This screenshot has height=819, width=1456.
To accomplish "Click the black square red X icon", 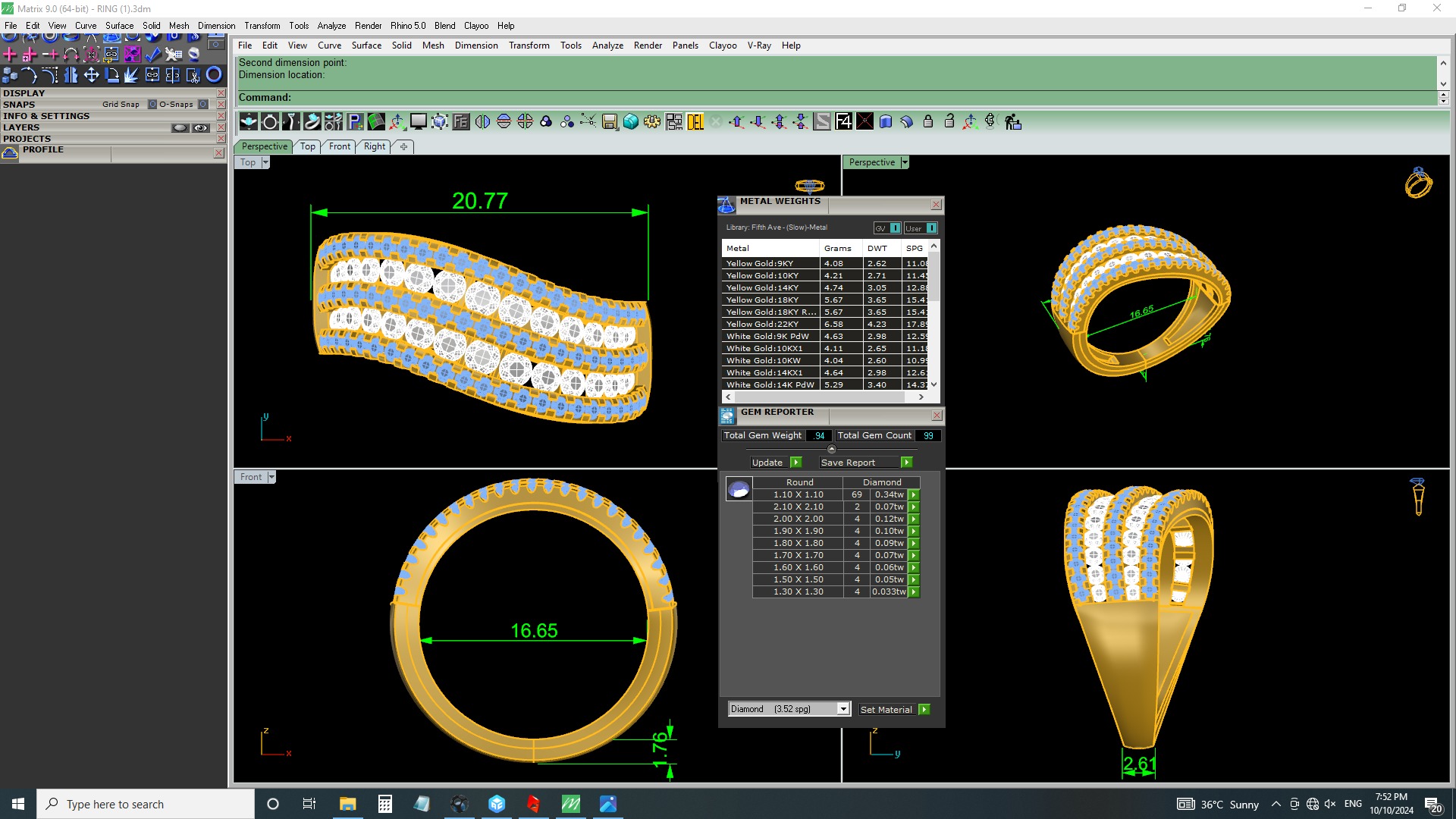I will (864, 121).
